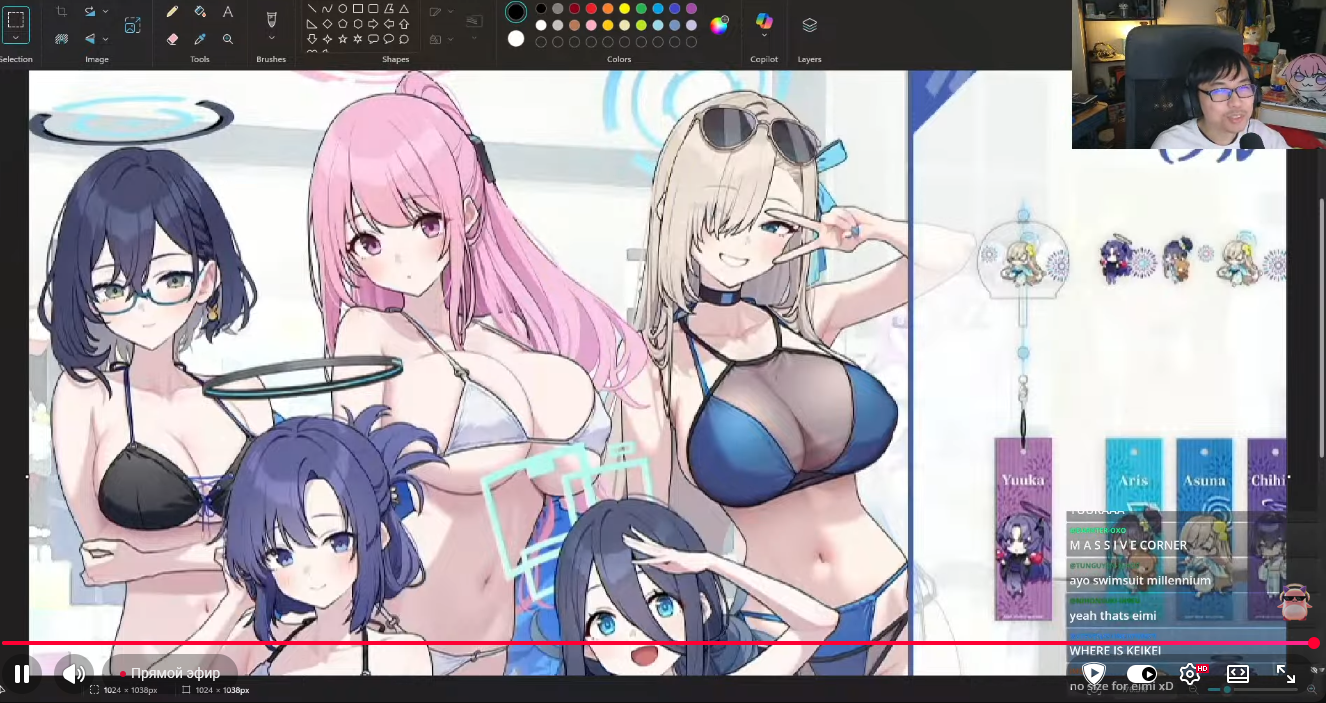Open the Rotate options dropdown arrow
The image size is (1326, 703).
[x=106, y=12]
